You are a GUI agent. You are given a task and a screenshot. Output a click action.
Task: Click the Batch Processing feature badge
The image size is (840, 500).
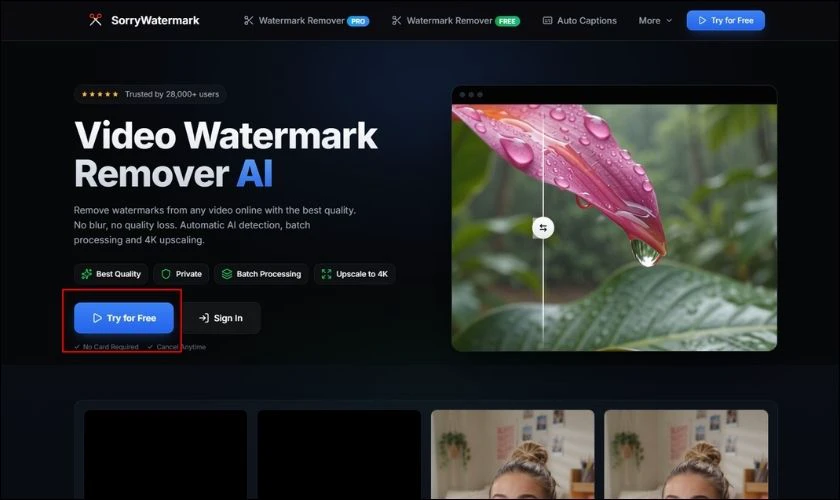(261, 274)
